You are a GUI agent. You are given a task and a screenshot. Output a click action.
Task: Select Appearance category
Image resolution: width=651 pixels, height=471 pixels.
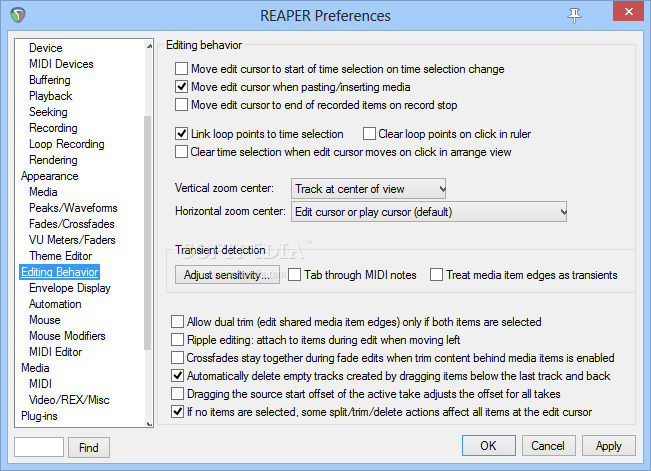click(49, 176)
